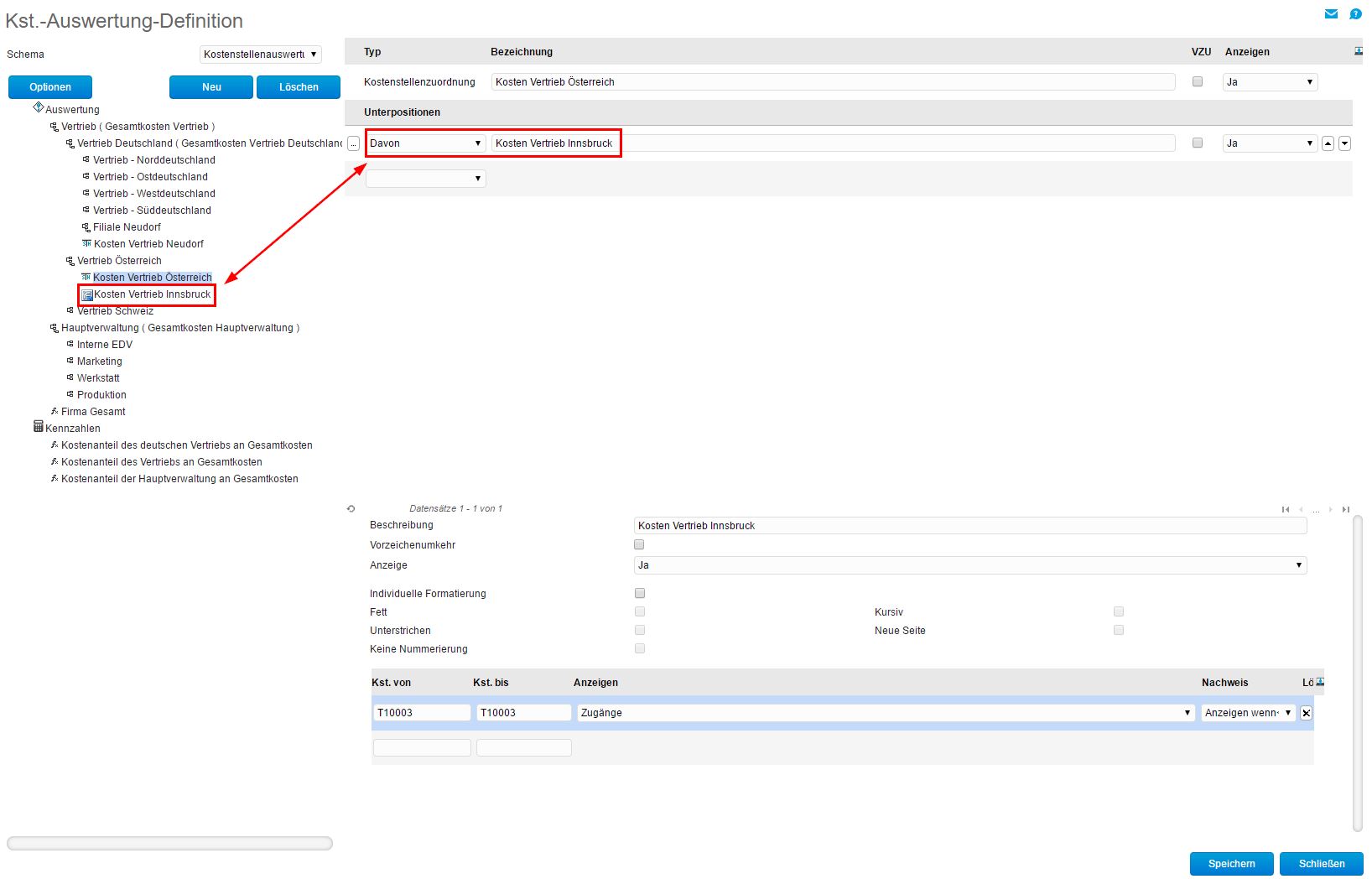Open the Zugänge Anzeigen dropdown
Screen dimensions: 1372x879
tap(885, 713)
